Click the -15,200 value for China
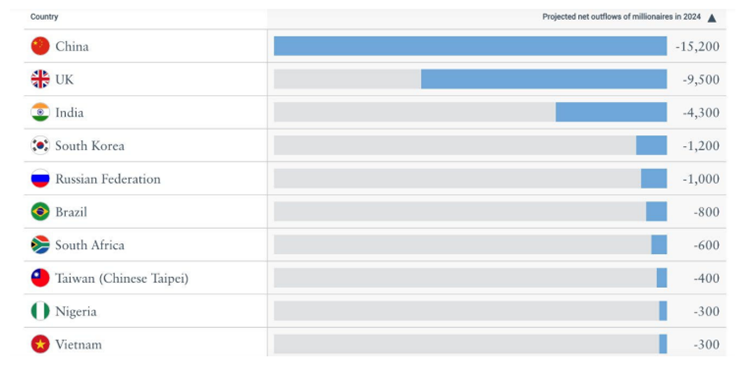The image size is (752, 372). coord(697,46)
